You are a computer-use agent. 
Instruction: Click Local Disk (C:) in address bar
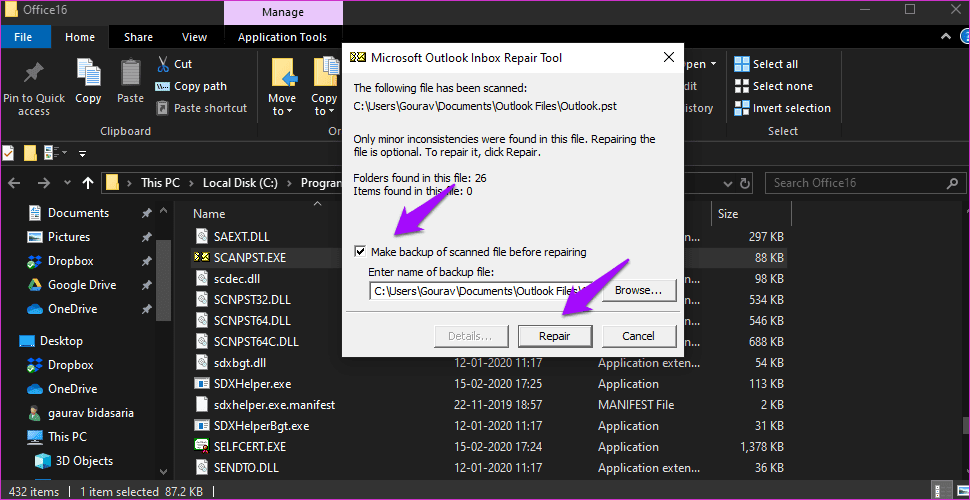(241, 183)
